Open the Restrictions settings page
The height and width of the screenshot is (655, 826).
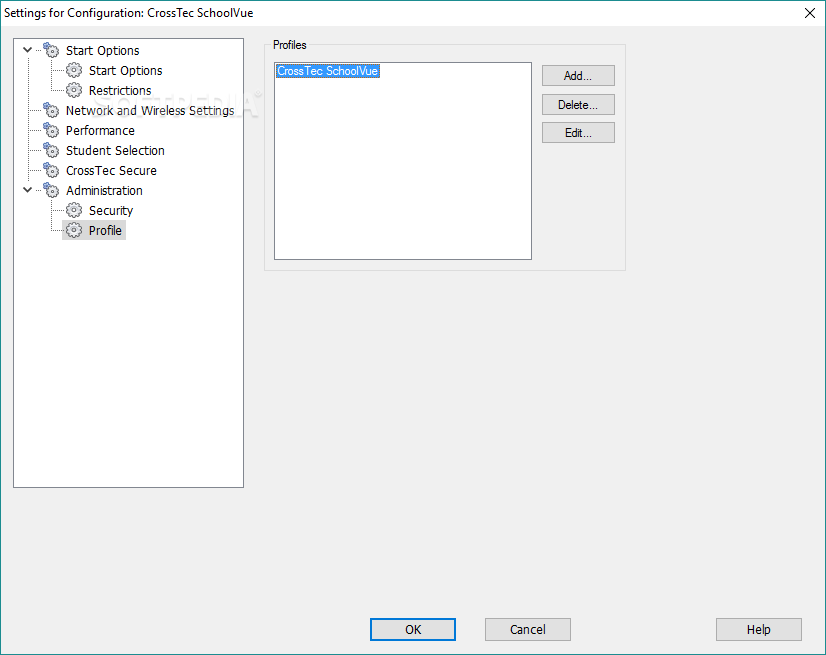pyautogui.click(x=120, y=91)
